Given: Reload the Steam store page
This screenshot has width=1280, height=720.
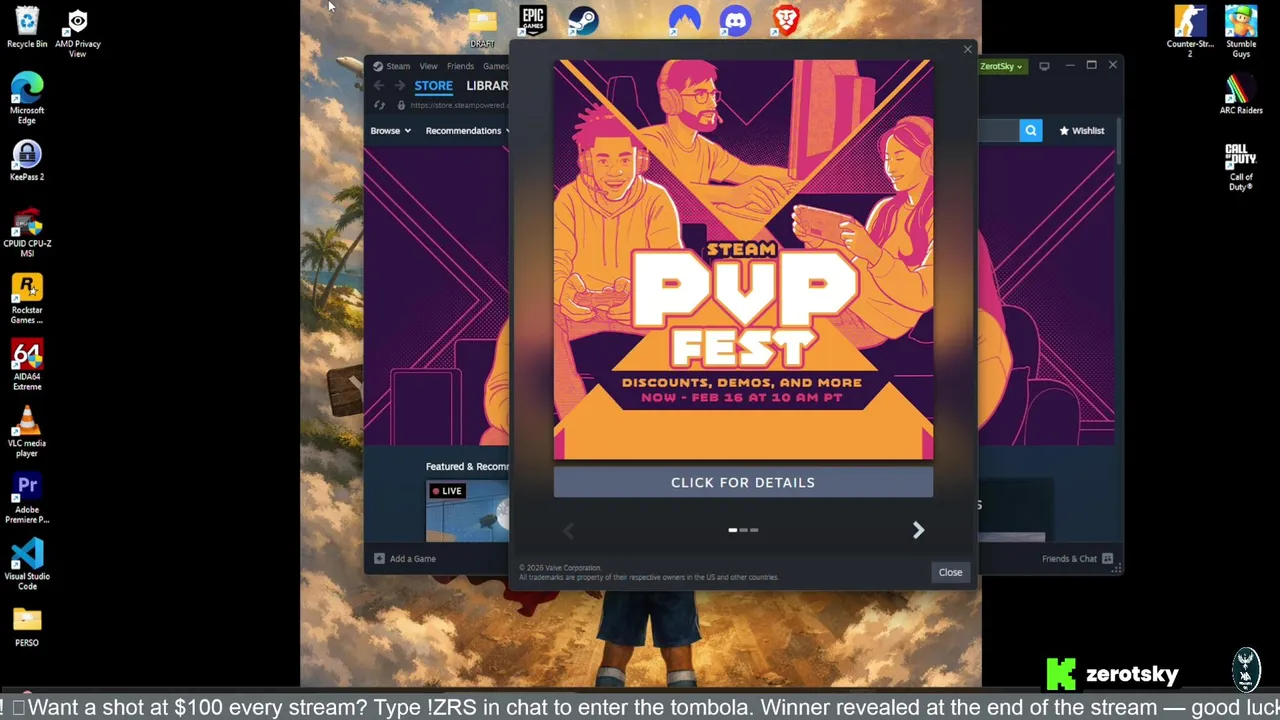Looking at the screenshot, I should [x=379, y=105].
